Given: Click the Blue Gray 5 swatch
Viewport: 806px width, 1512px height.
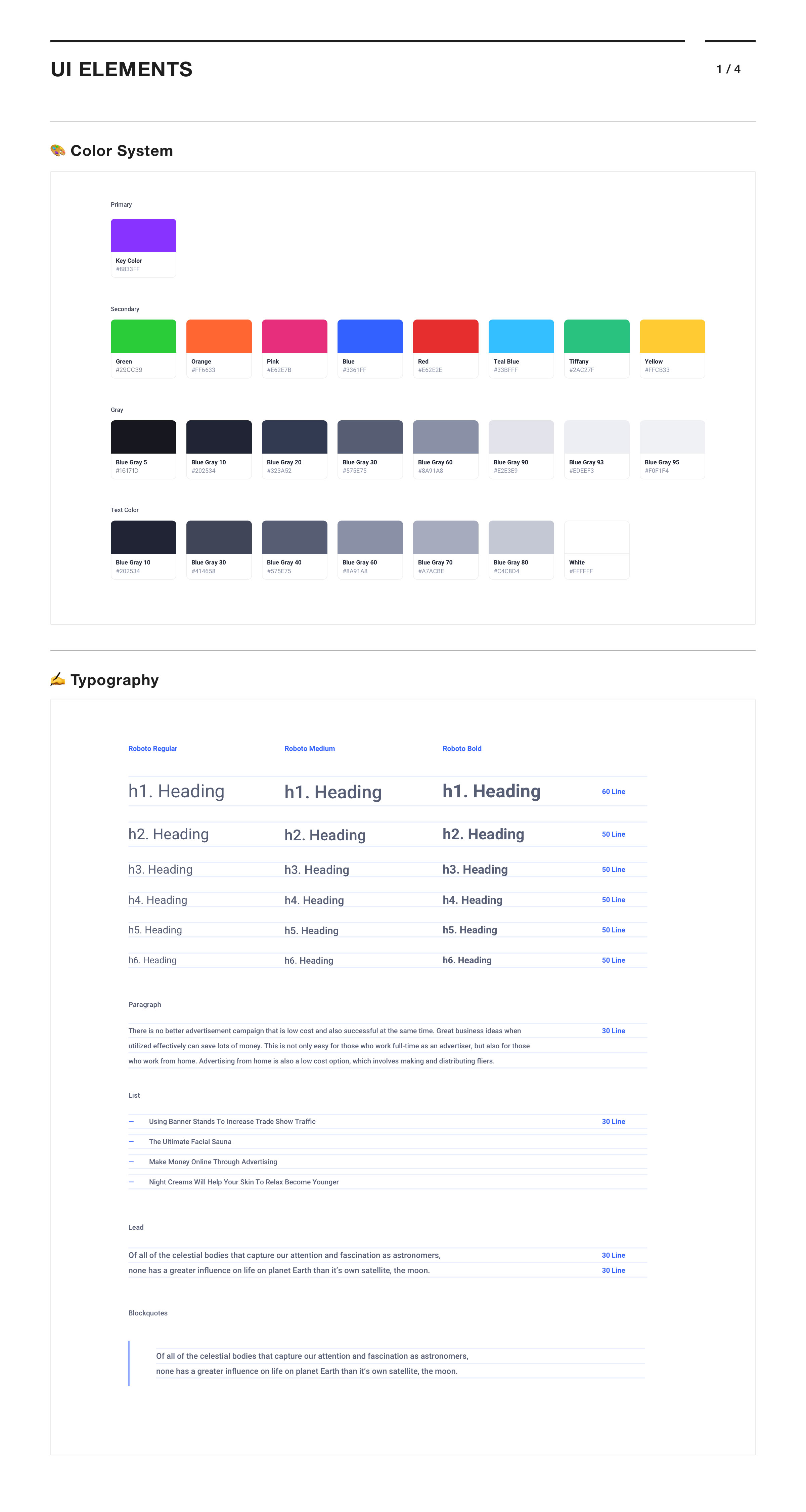Looking at the screenshot, I should pyautogui.click(x=143, y=437).
